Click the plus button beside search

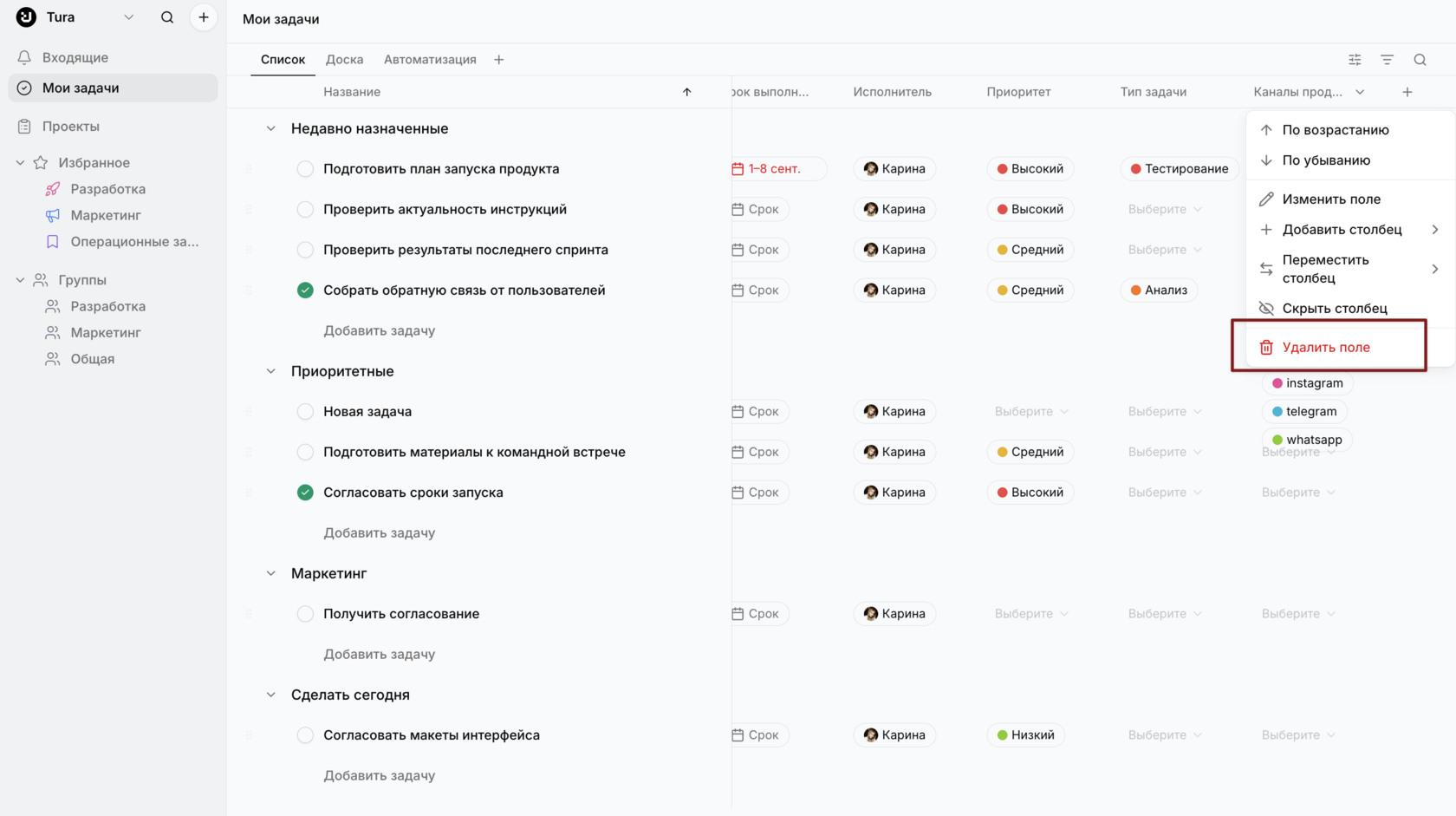tap(204, 17)
